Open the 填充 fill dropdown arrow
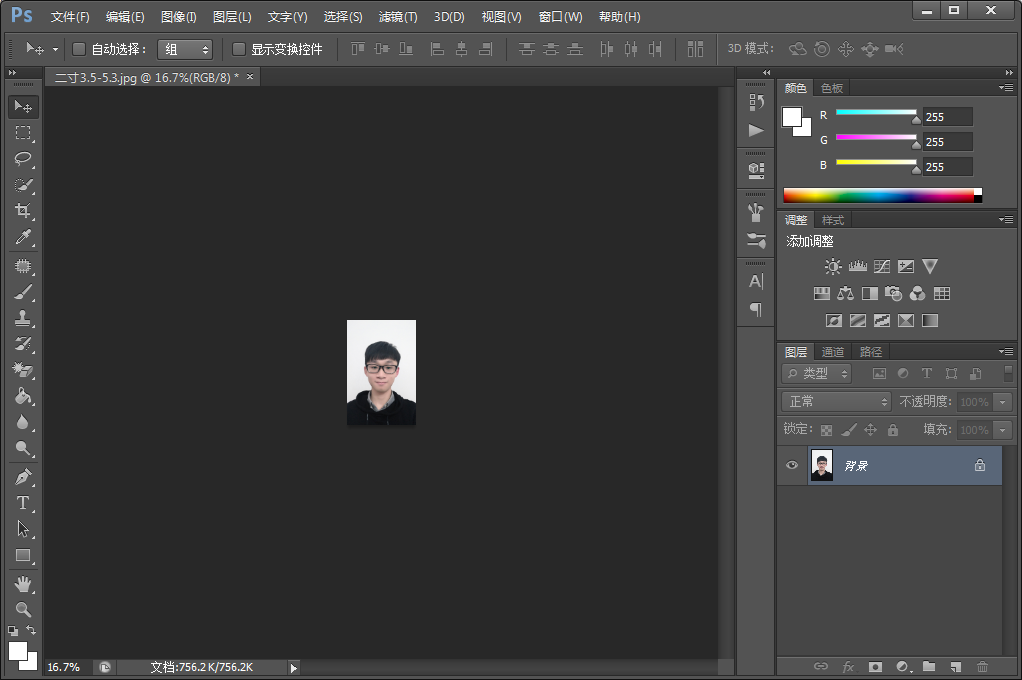 point(1003,430)
